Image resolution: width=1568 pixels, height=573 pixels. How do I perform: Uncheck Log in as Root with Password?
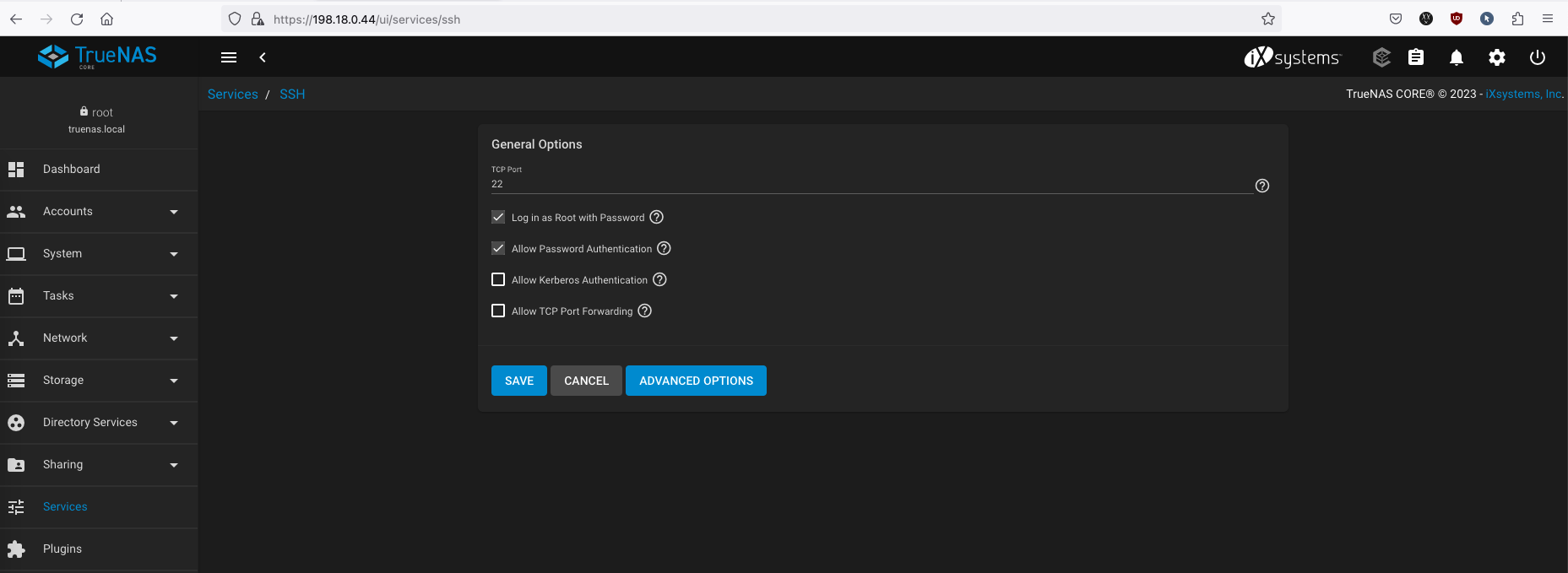(498, 217)
